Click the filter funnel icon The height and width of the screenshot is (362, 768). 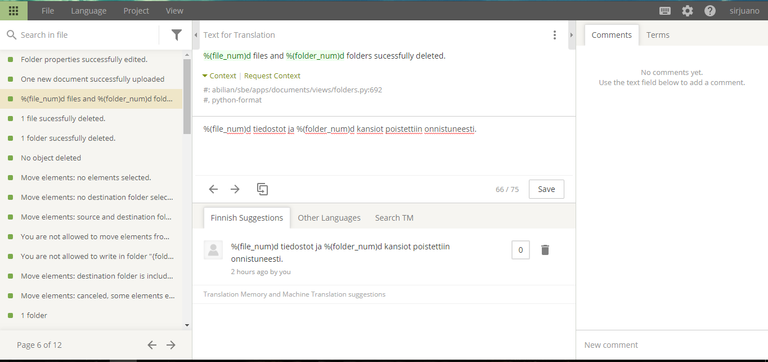(176, 35)
